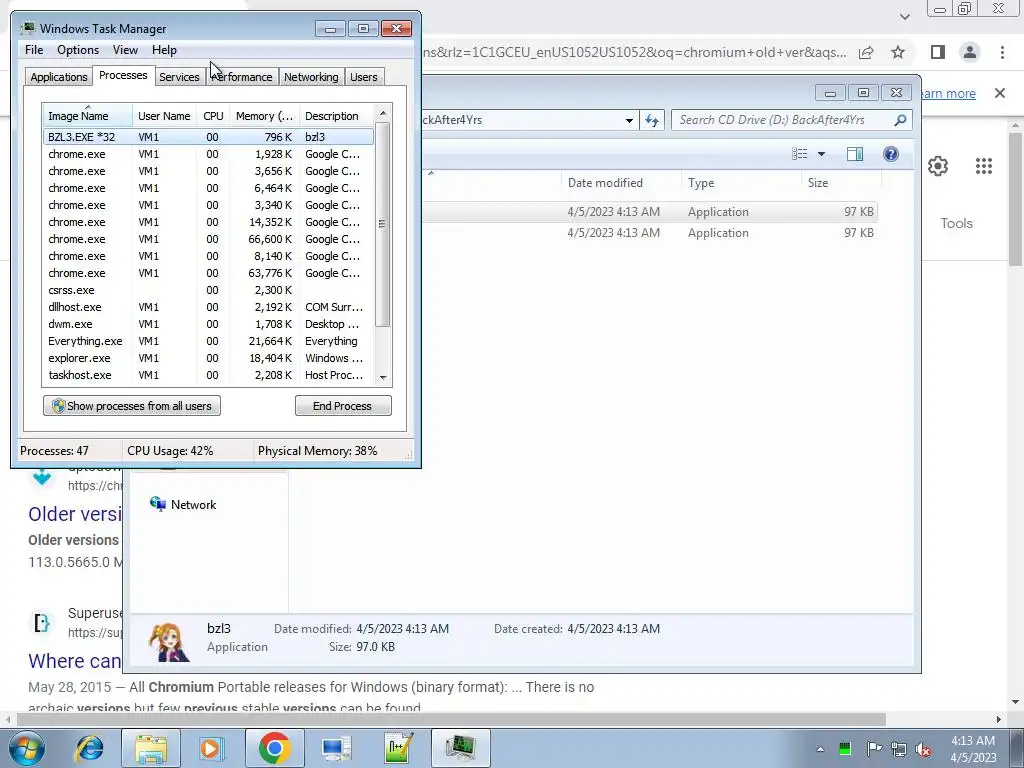Click process list scroll up arrow
The width and height of the screenshot is (1024, 768).
click(383, 113)
